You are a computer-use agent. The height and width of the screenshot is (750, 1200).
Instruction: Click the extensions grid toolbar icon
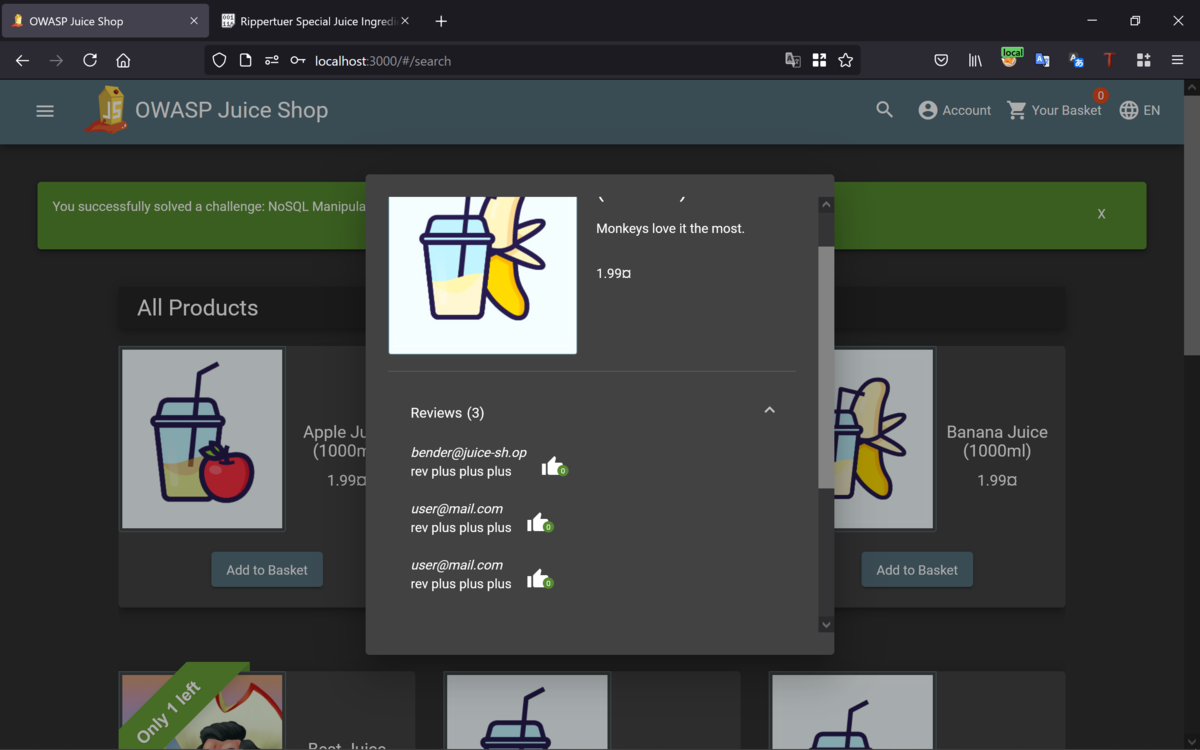point(1143,60)
